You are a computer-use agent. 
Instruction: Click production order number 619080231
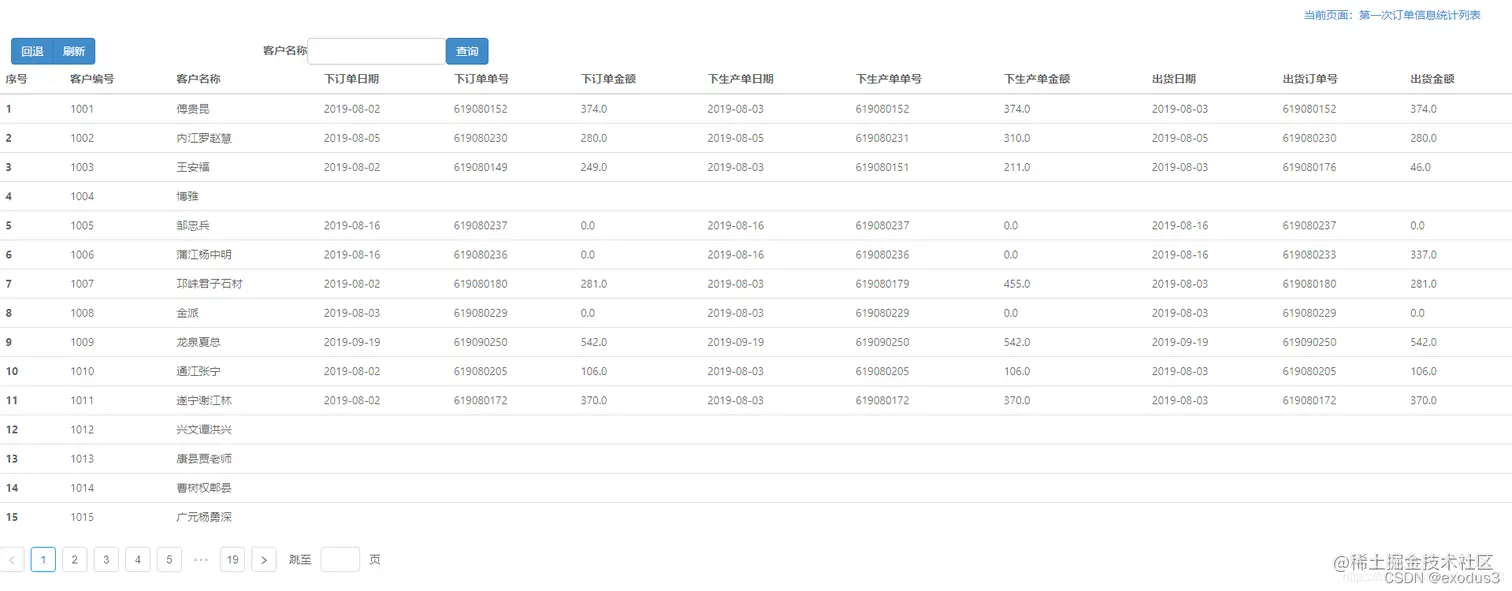(x=883, y=138)
